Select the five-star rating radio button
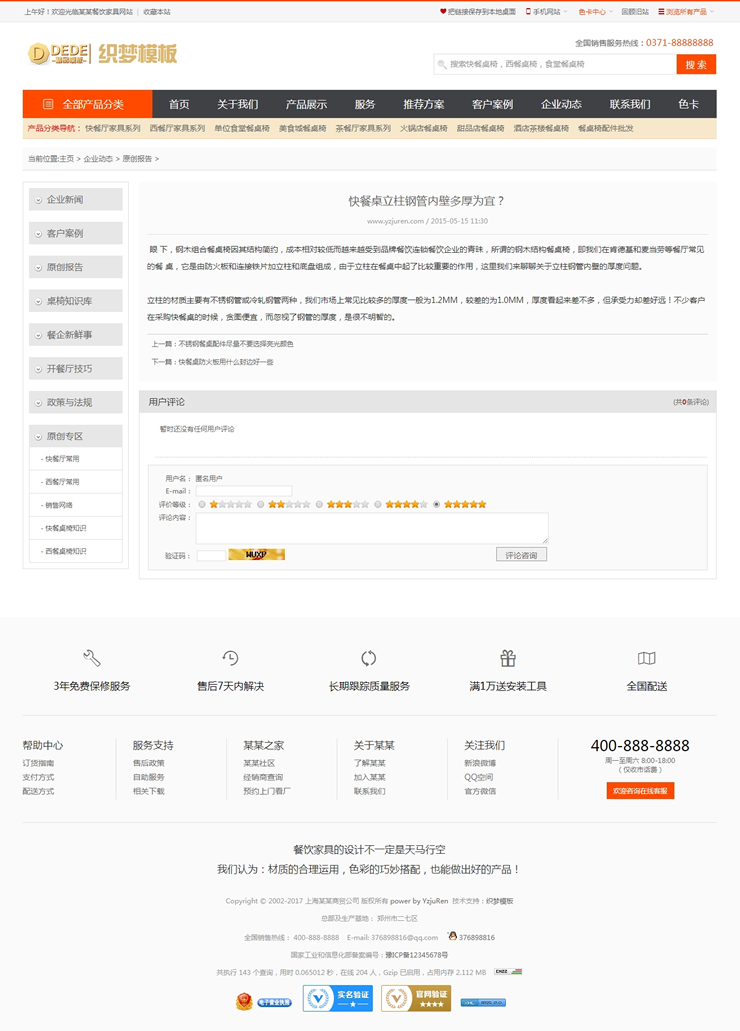Screen dimensions: 740x1031 437,505
